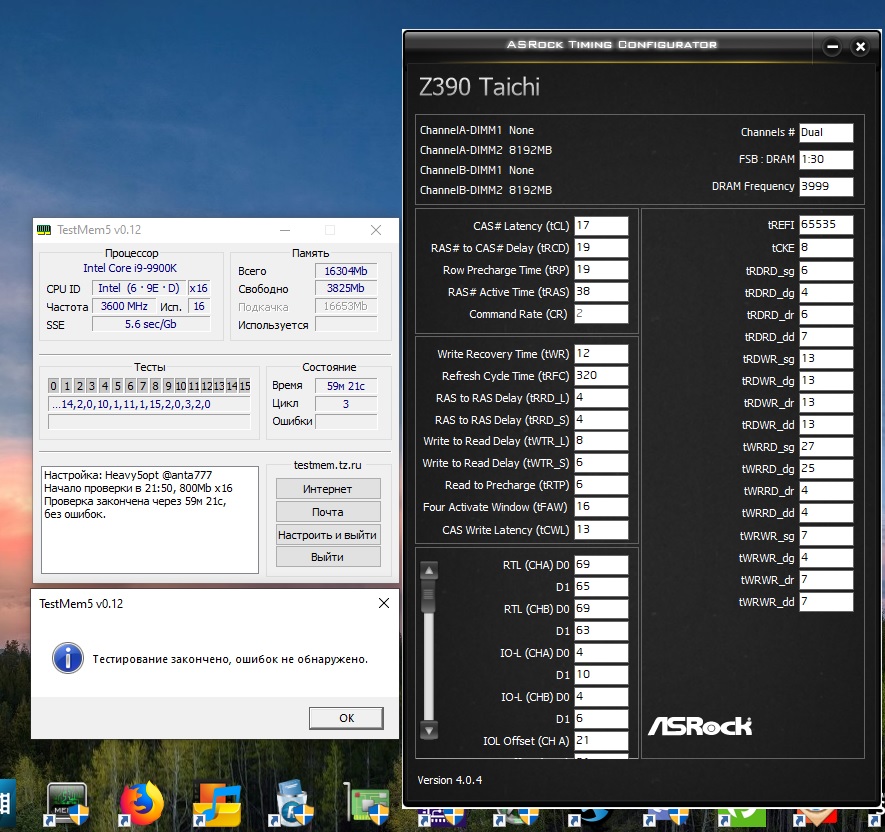Select test number 7 box

point(143,386)
